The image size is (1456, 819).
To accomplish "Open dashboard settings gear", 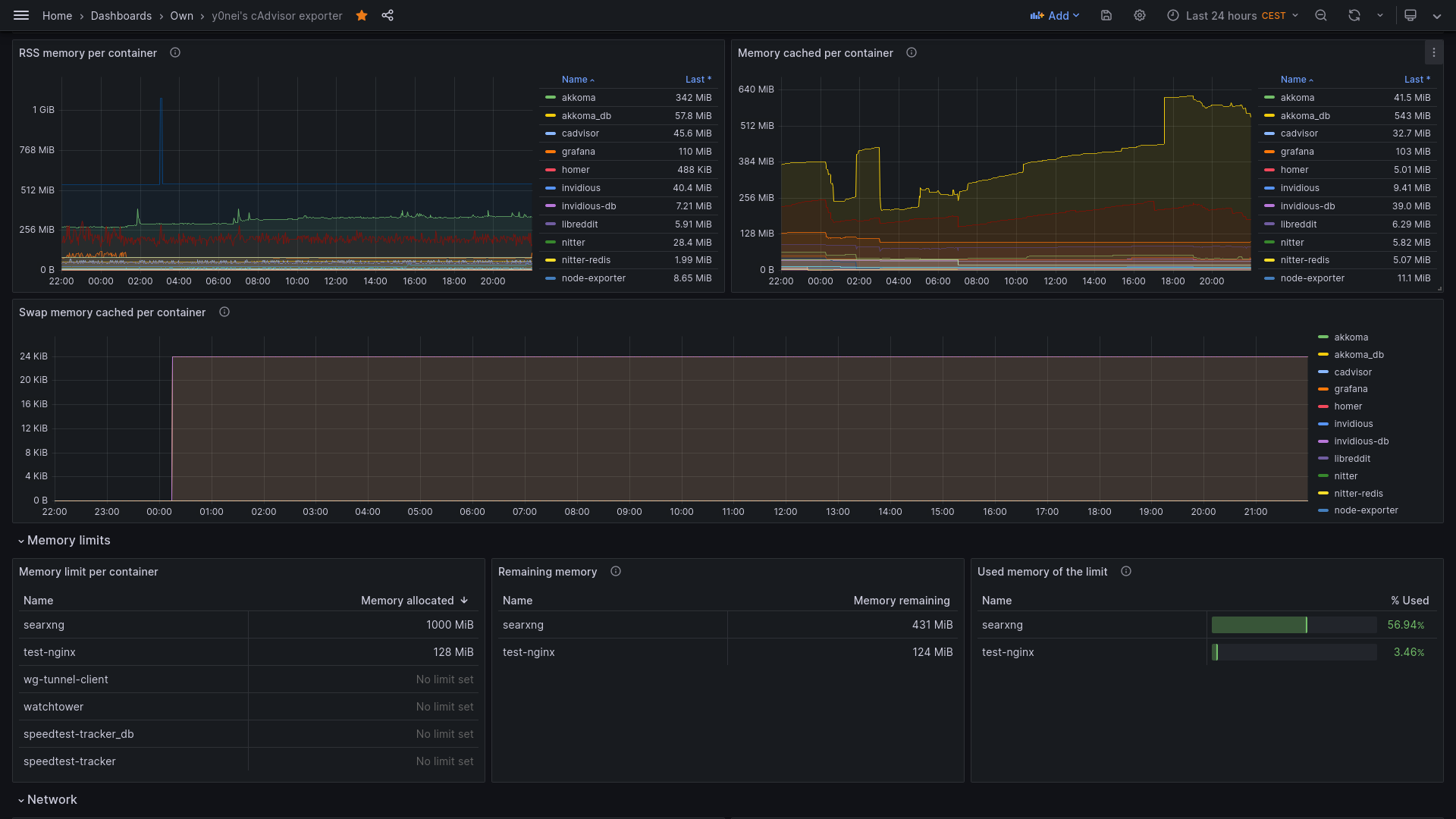I will click(1140, 15).
